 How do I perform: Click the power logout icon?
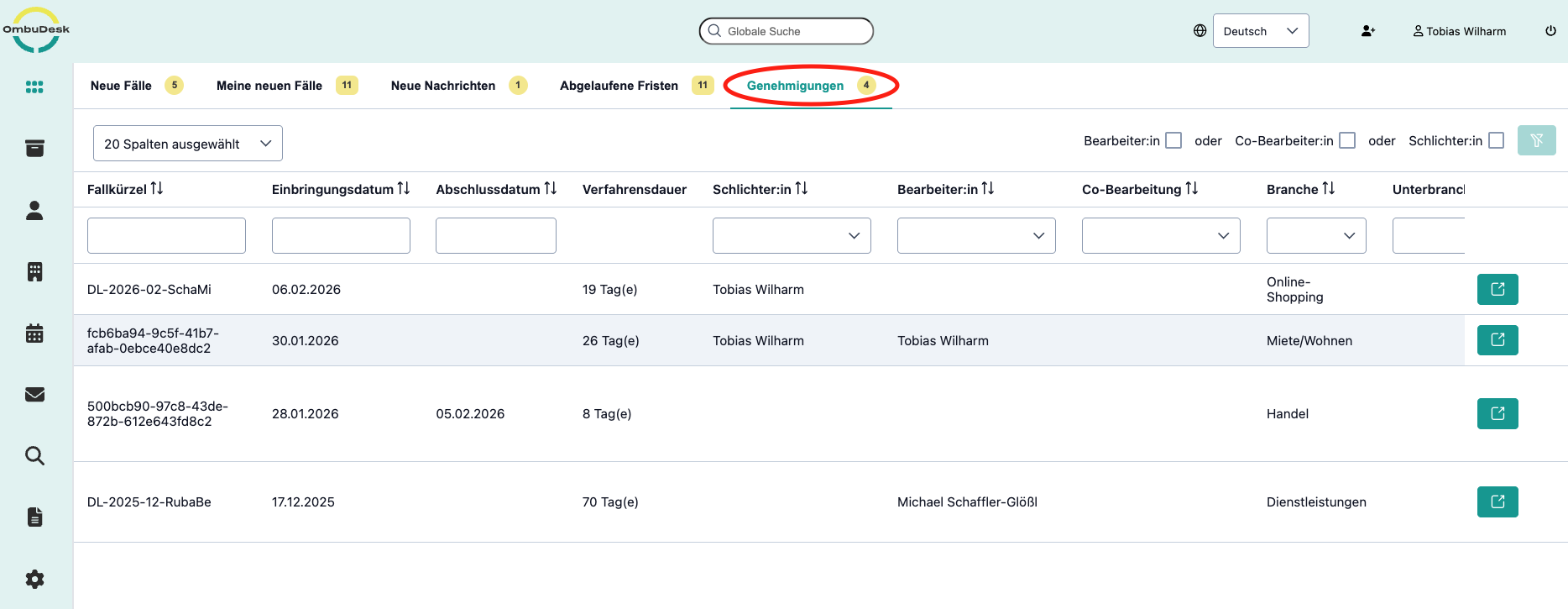point(1550,31)
